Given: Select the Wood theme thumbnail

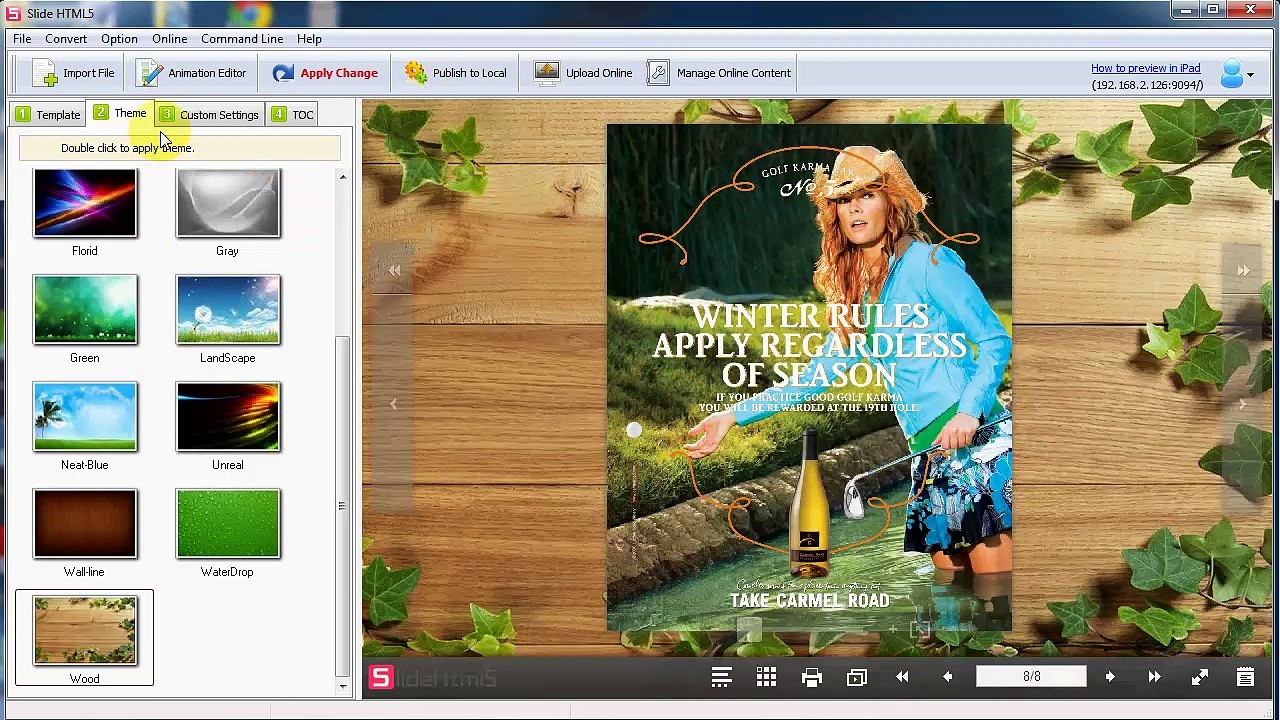Looking at the screenshot, I should pyautogui.click(x=85, y=631).
